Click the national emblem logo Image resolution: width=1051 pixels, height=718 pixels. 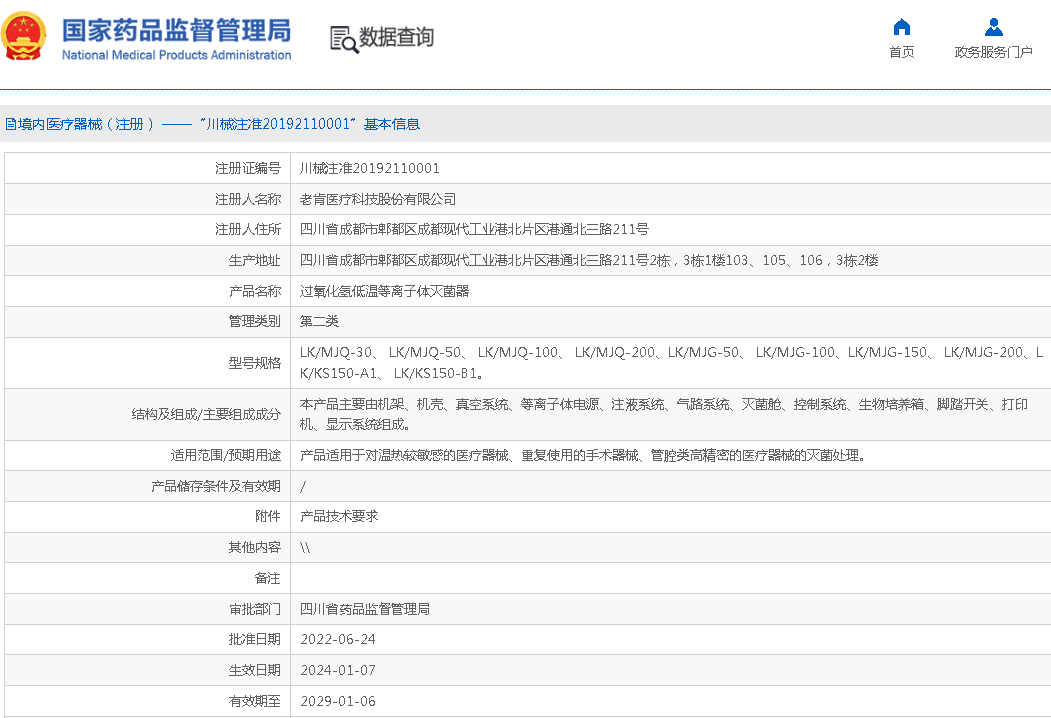tap(25, 36)
